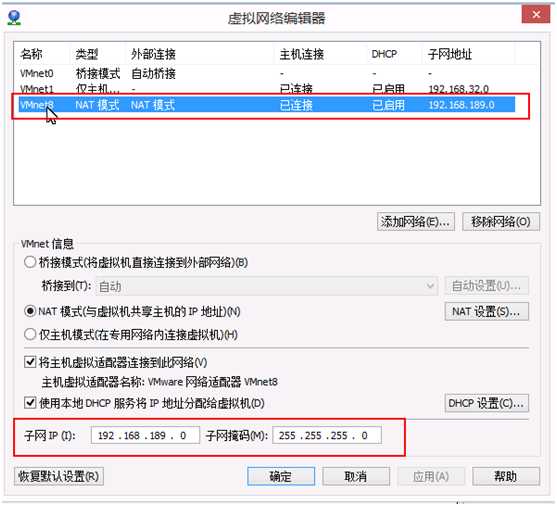Click the 添加网络(E)... button

tap(416, 222)
